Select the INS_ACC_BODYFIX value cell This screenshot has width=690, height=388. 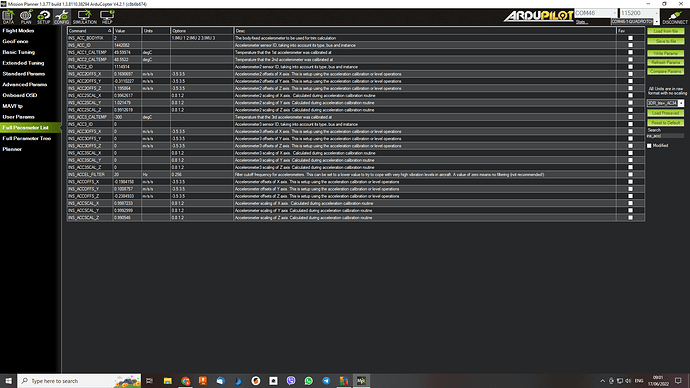(127, 38)
